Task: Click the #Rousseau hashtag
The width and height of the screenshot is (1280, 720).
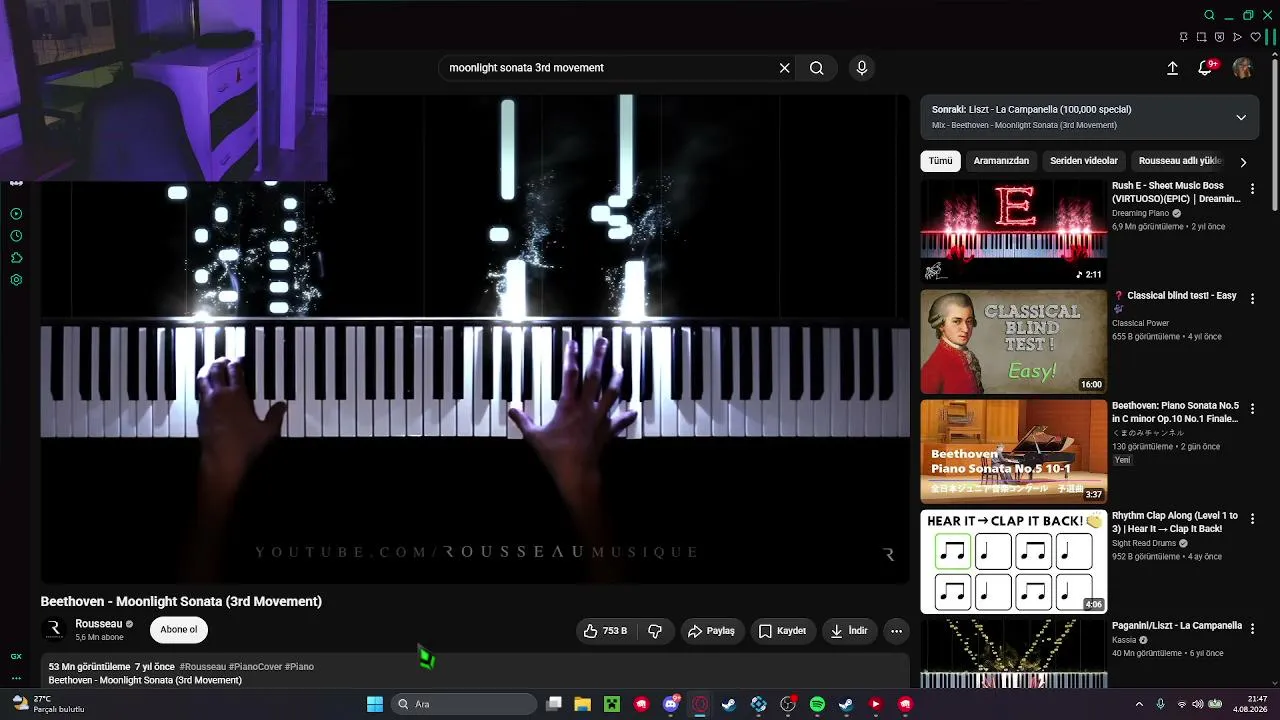Action: [203, 667]
